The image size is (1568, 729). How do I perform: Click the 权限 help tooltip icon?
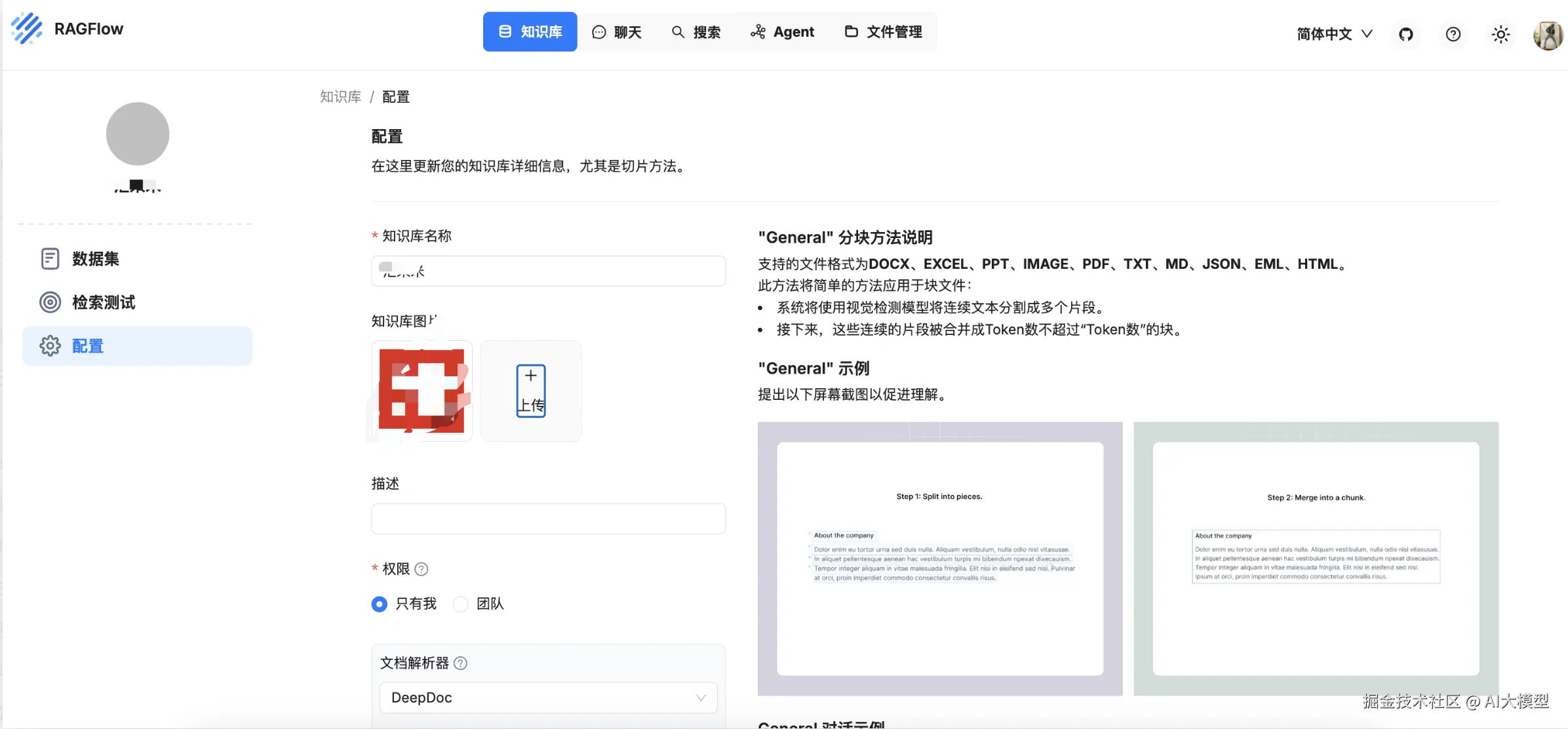pyautogui.click(x=421, y=569)
